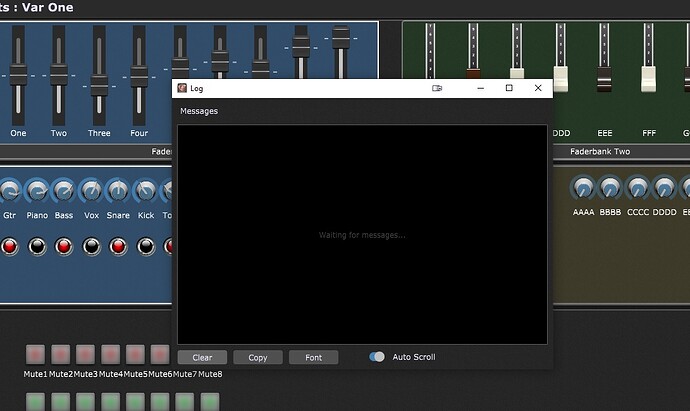Click the fader labeled One
This screenshot has width=690, height=411.
pos(18,75)
